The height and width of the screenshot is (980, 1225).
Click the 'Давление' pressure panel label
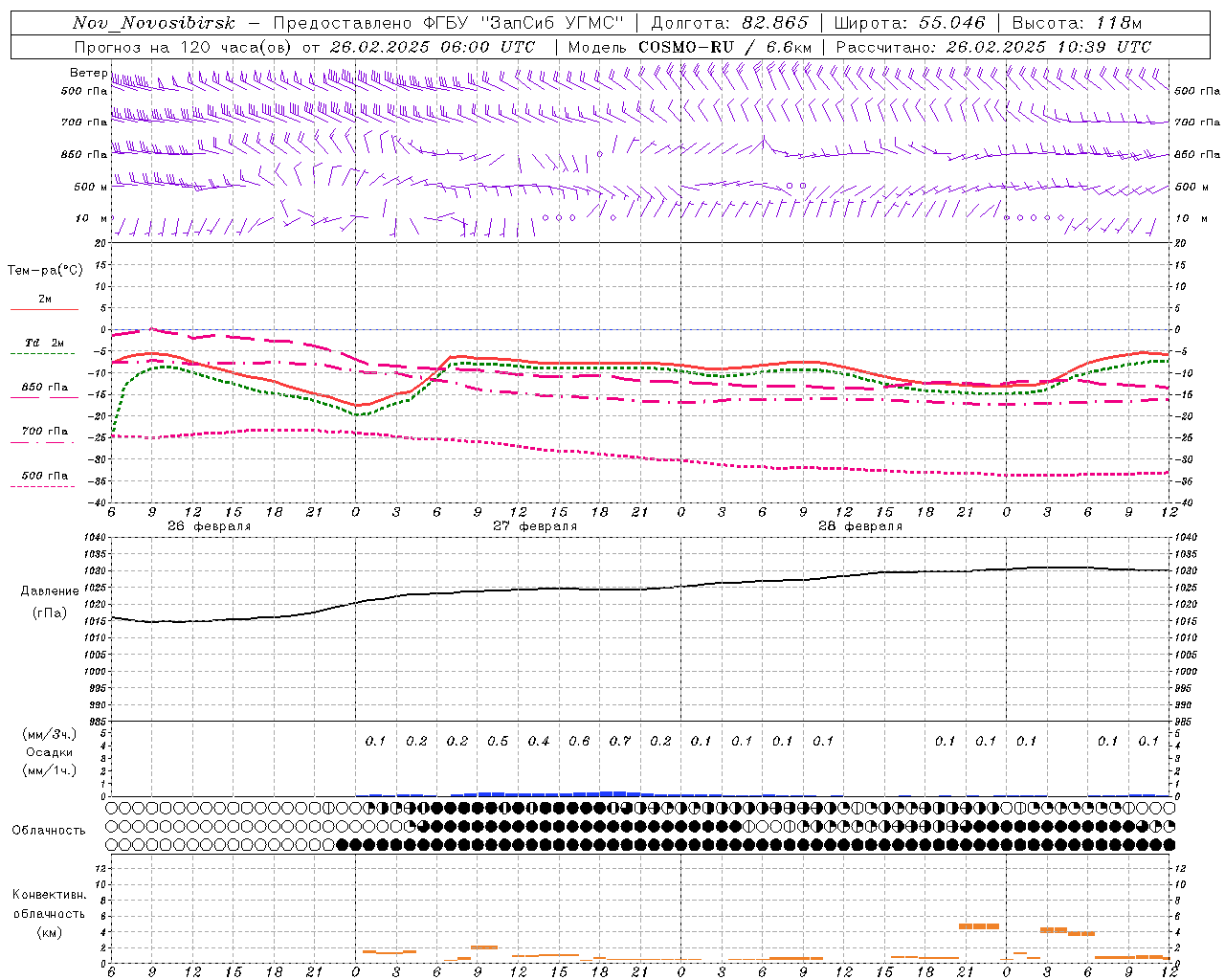[50, 591]
